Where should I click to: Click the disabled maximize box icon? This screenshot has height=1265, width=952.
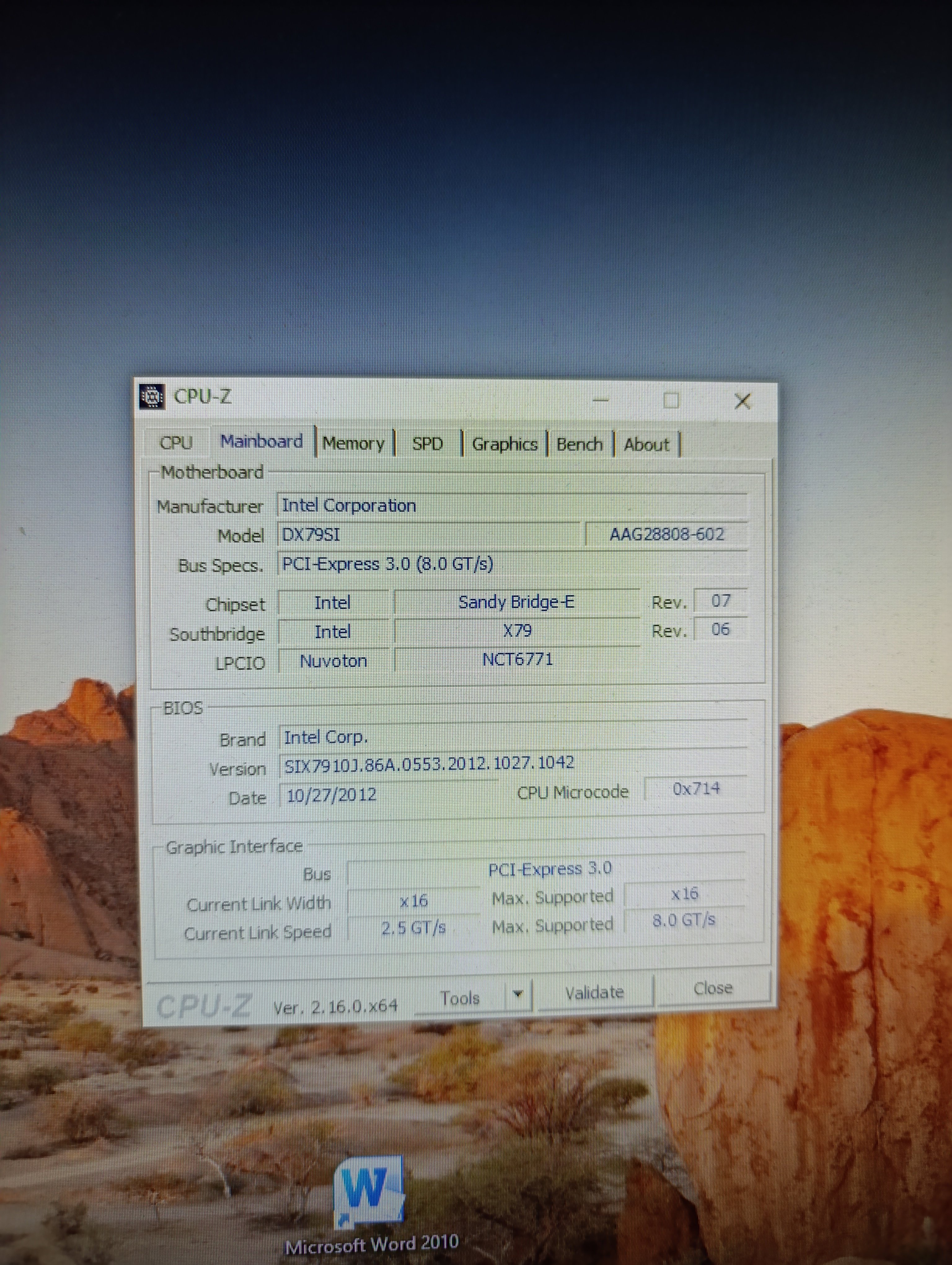672,400
